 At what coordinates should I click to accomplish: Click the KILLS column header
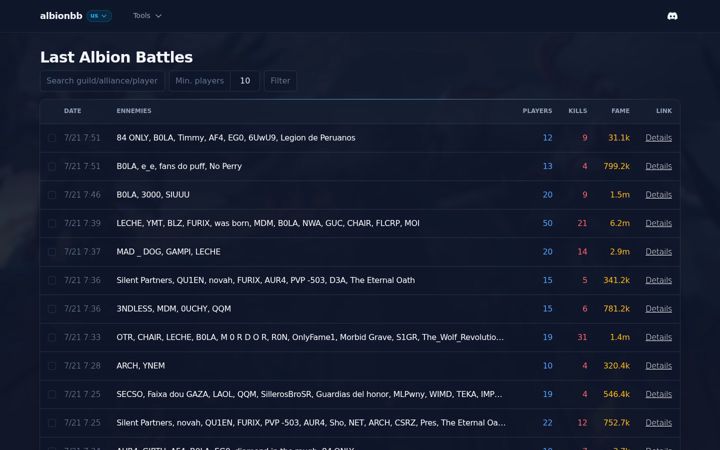click(x=578, y=111)
